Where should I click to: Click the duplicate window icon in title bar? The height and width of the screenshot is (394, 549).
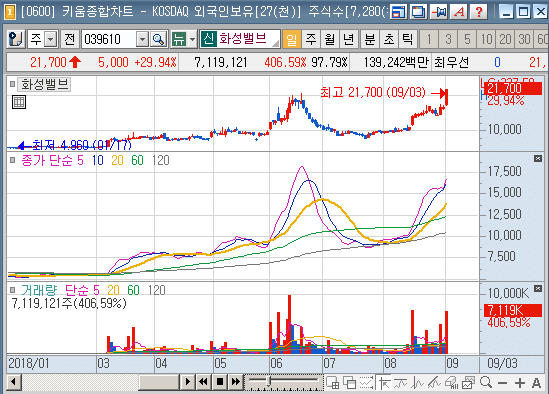pos(418,12)
